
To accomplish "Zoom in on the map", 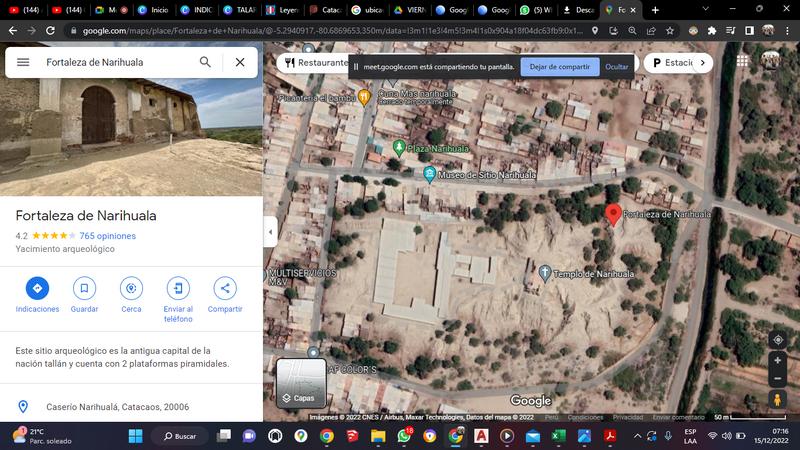I will pos(778,360).
